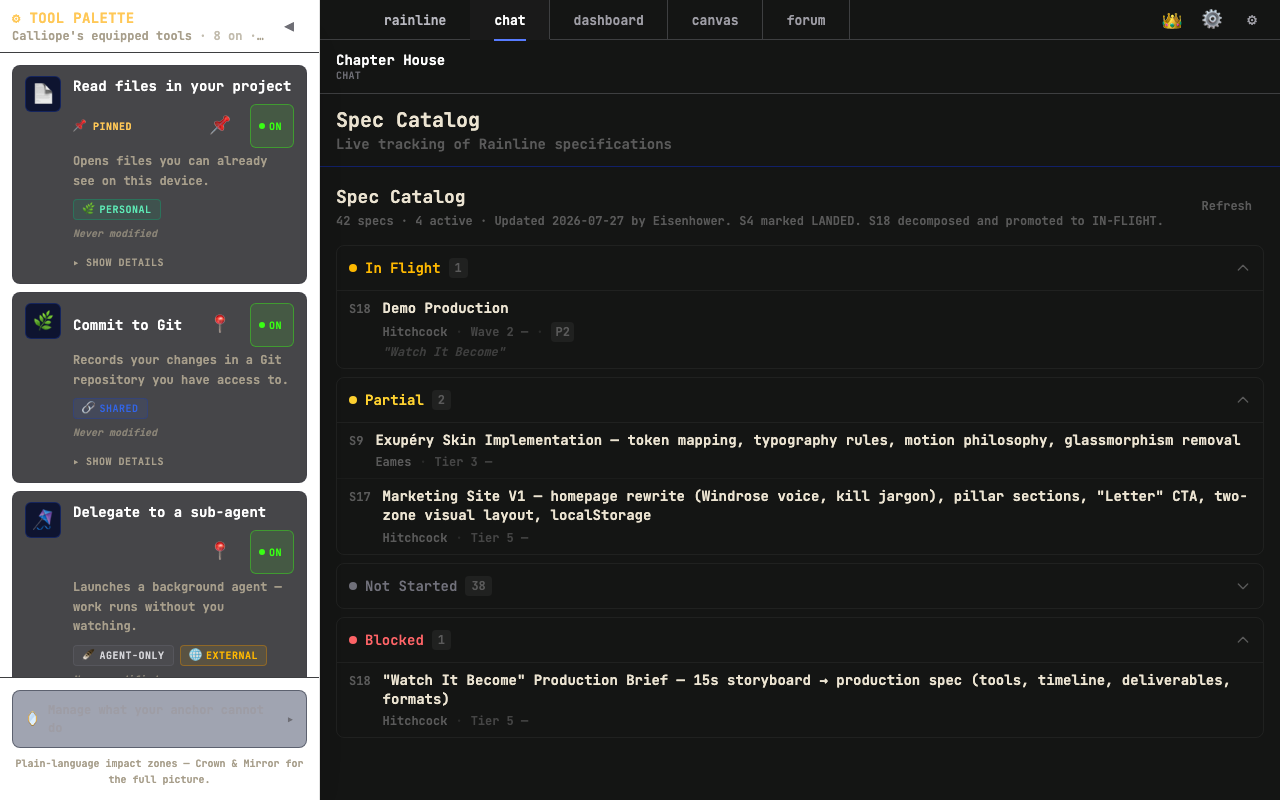Open the large silver gear settings icon
This screenshot has width=1280, height=800.
[x=1212, y=19]
